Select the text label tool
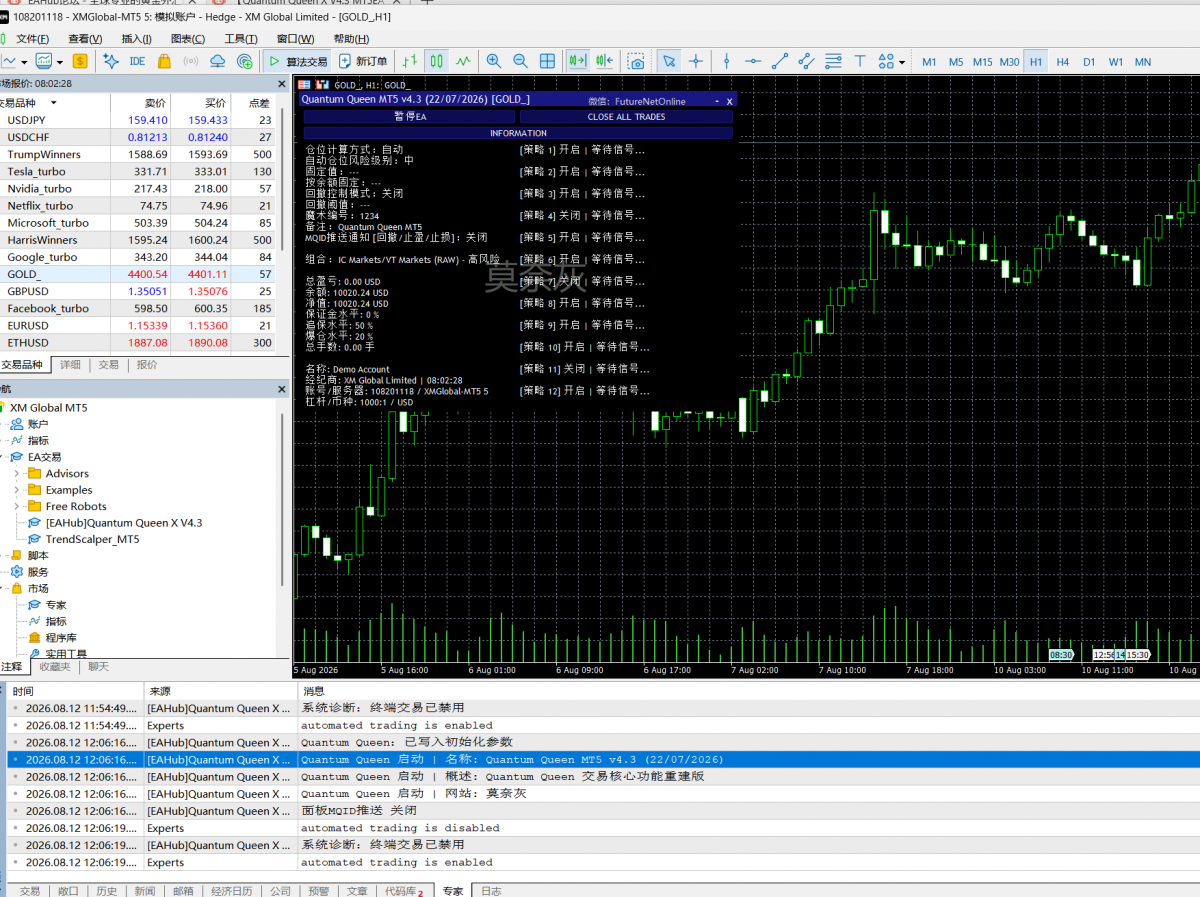Screen dimensions: 1200x897 (859, 61)
